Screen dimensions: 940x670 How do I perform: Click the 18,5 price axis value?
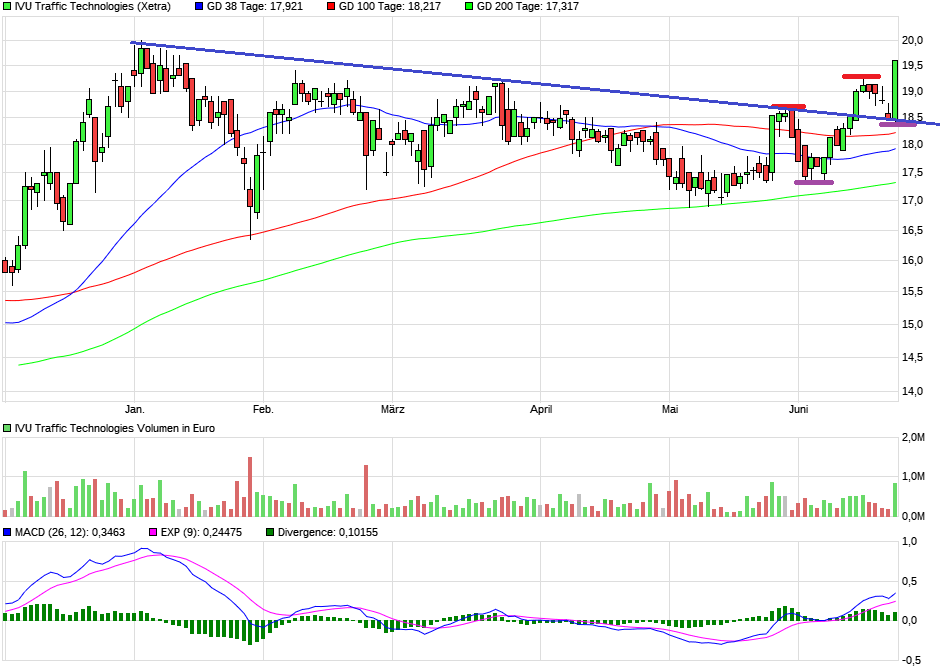[912, 117]
